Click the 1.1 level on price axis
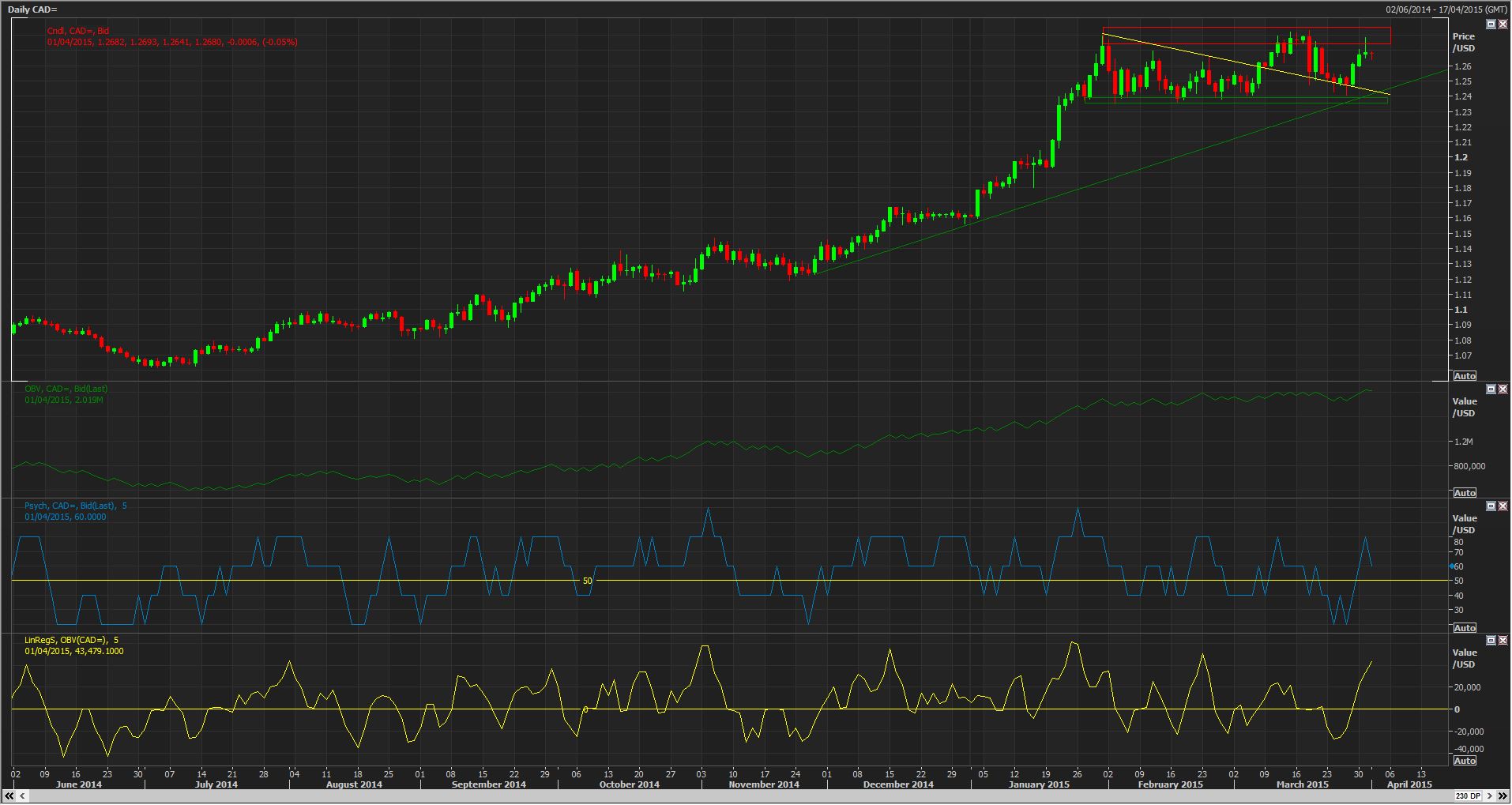Viewport: 1512px width, 805px height. pos(1461,310)
